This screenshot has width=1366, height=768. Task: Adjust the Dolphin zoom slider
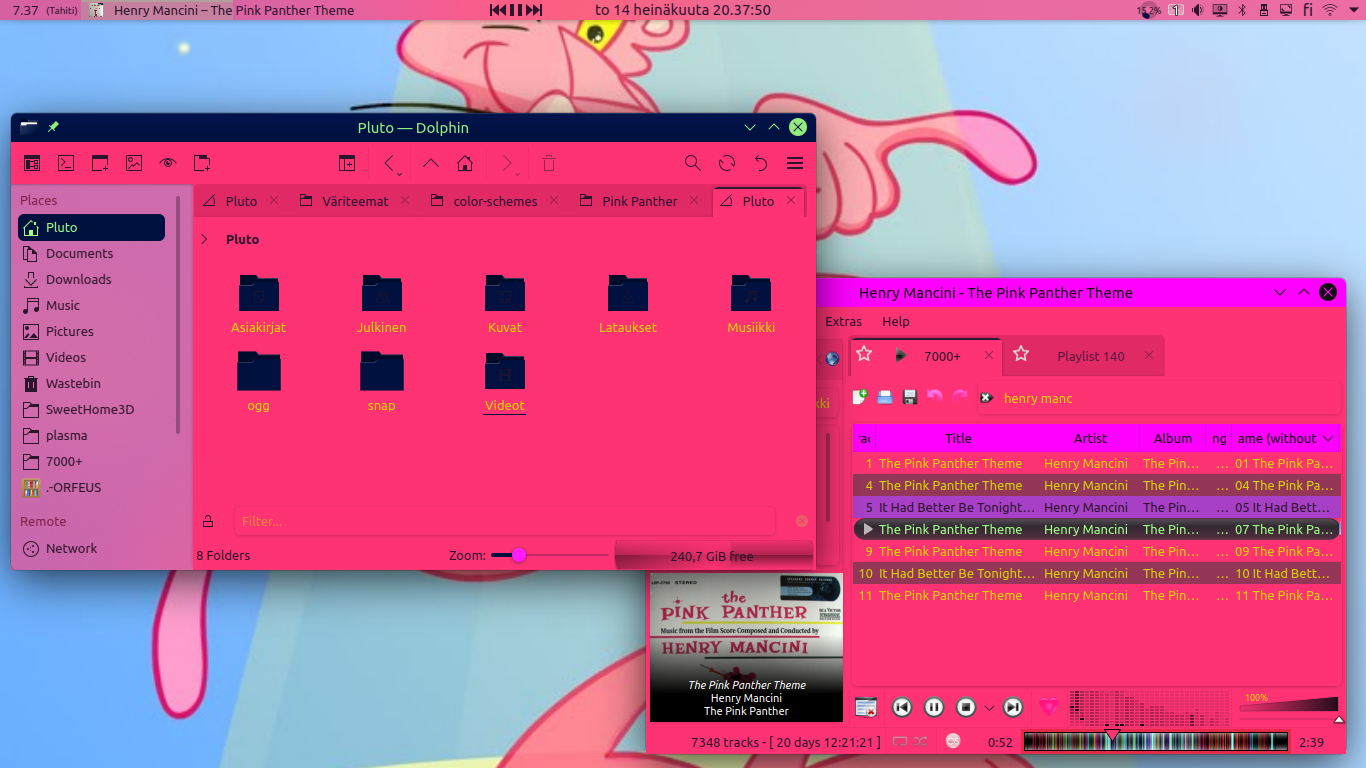(x=549, y=555)
